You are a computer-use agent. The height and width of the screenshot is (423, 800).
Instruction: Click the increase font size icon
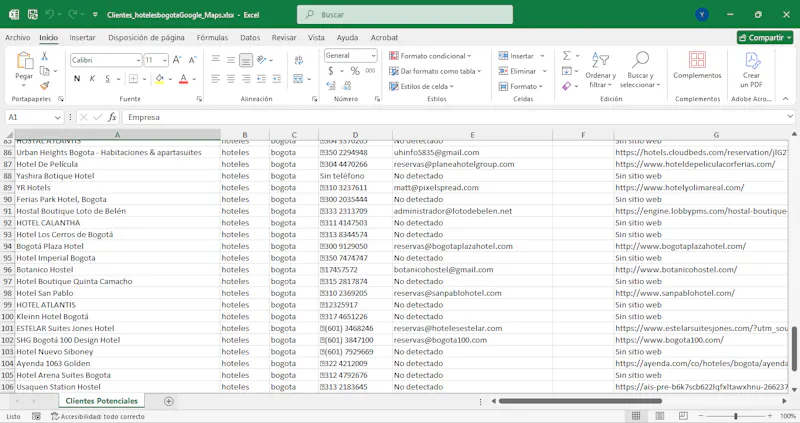[x=177, y=60]
